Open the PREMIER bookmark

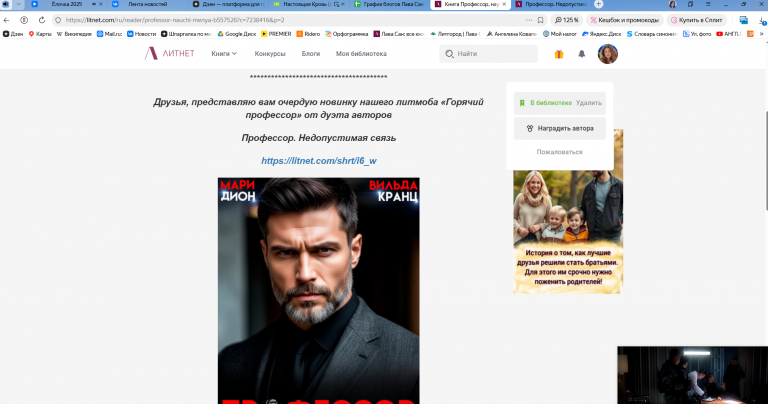276,34
